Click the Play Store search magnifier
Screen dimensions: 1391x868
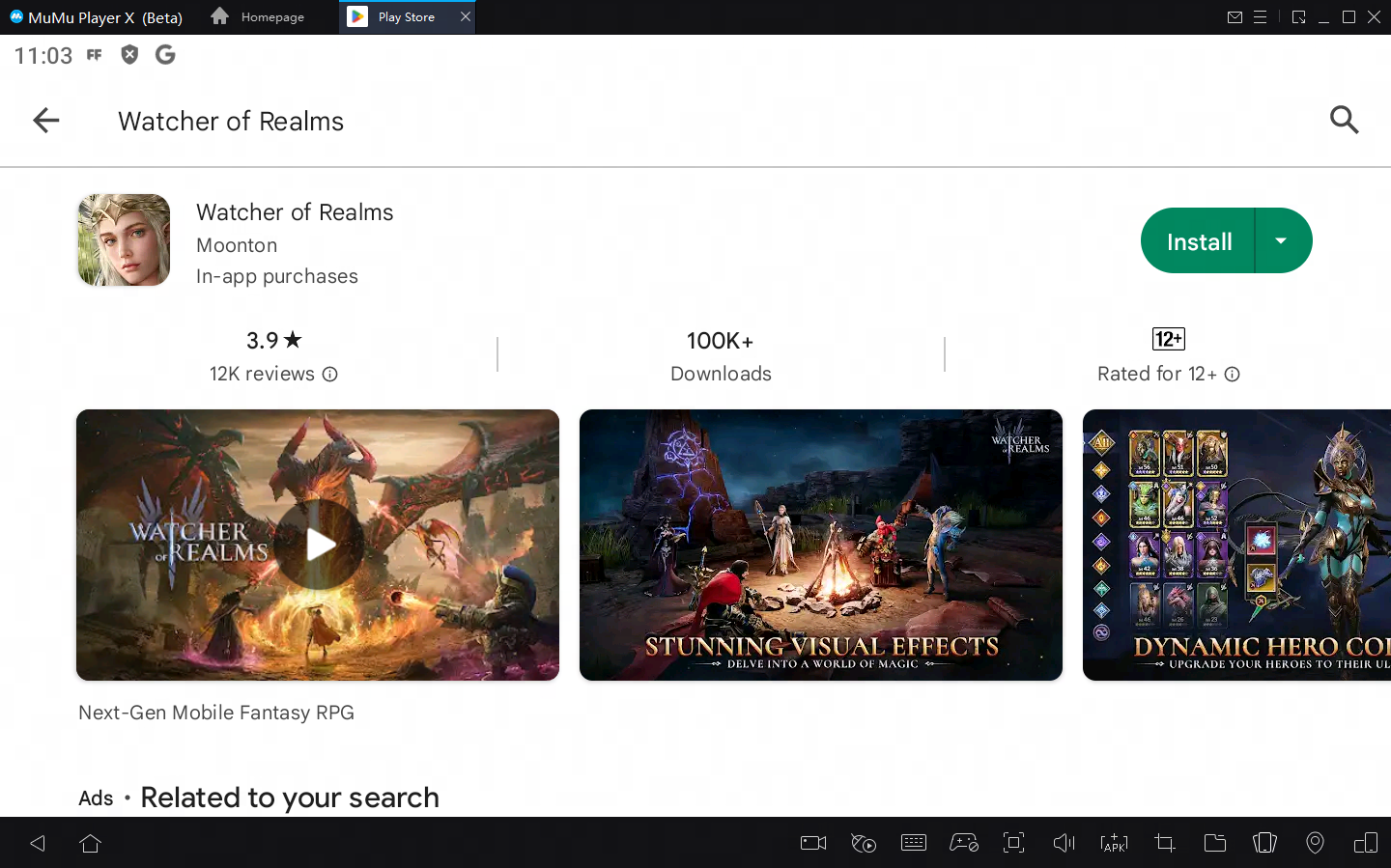[x=1344, y=121]
